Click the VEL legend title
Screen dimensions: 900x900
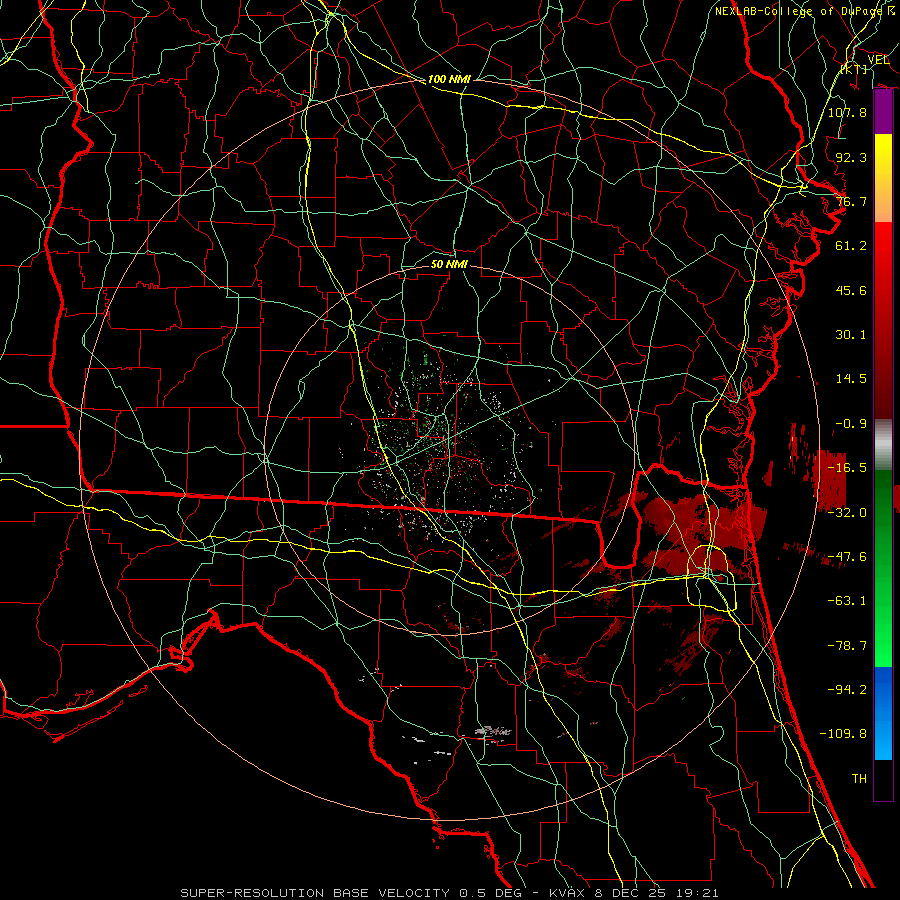pyautogui.click(x=878, y=60)
